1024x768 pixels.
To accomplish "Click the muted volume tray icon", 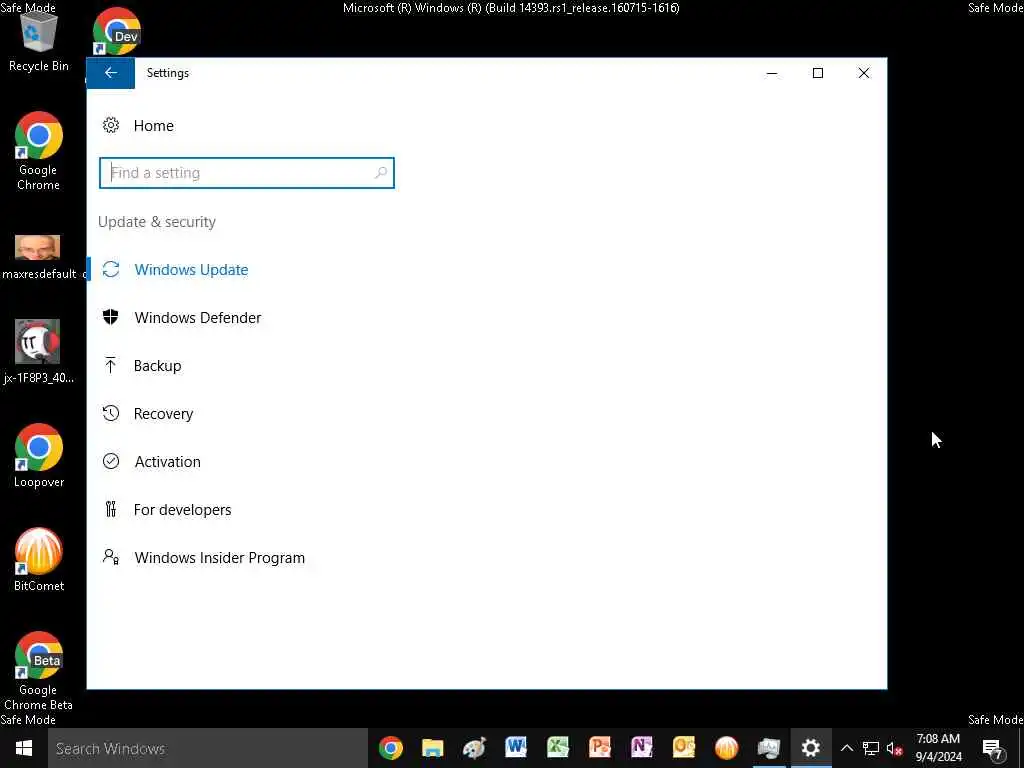I will click(x=895, y=748).
